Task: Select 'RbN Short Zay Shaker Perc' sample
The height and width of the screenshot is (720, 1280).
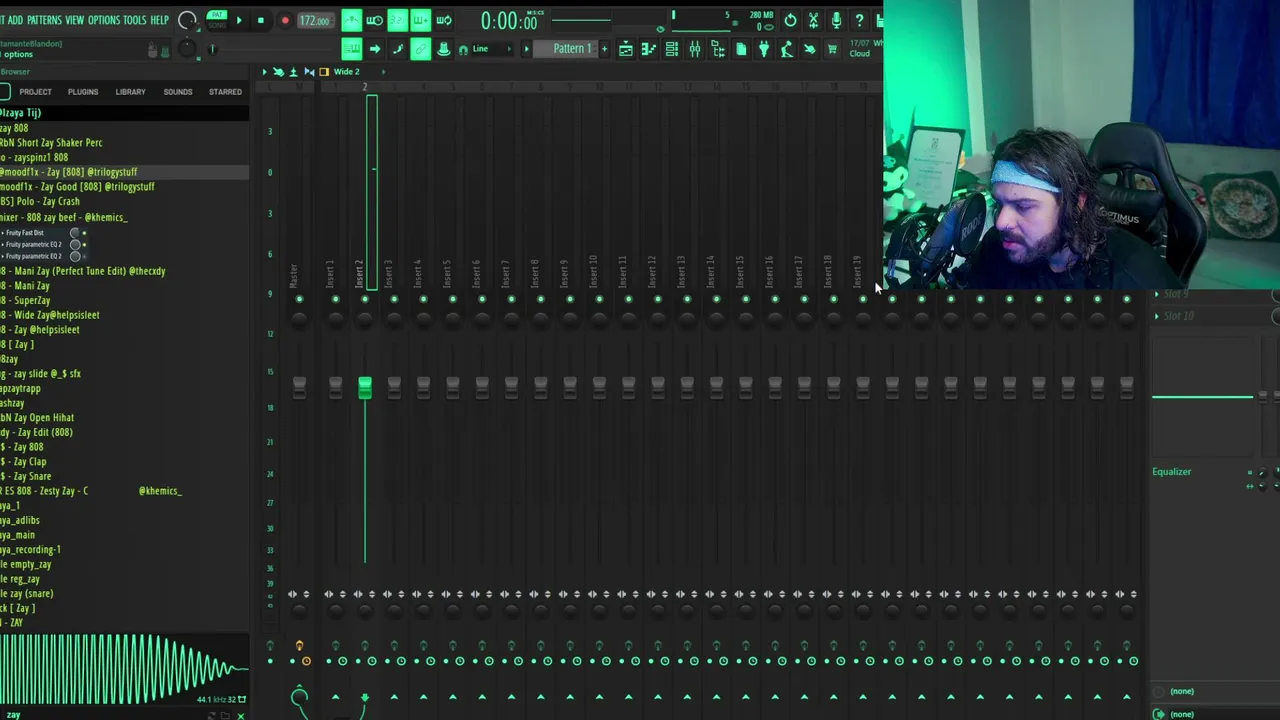Action: point(51,143)
